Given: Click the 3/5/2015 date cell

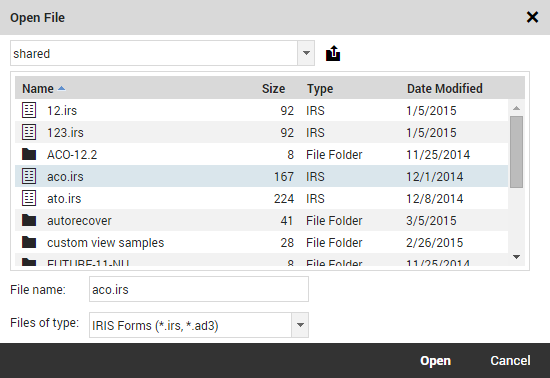Looking at the screenshot, I should tap(431, 221).
